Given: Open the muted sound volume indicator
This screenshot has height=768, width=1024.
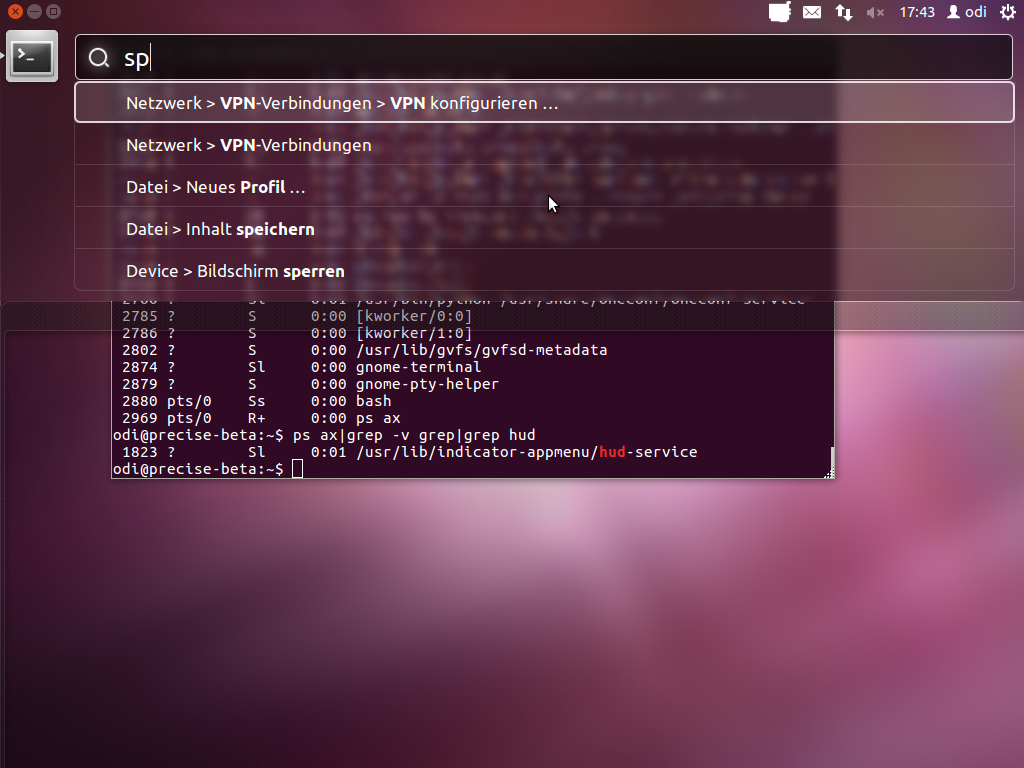Looking at the screenshot, I should coord(875,12).
